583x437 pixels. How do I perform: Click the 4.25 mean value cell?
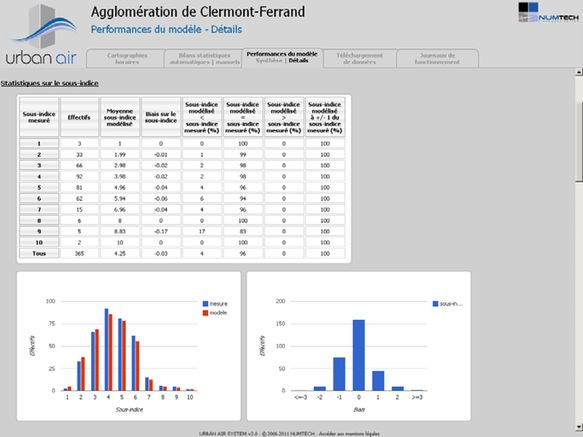(x=120, y=253)
